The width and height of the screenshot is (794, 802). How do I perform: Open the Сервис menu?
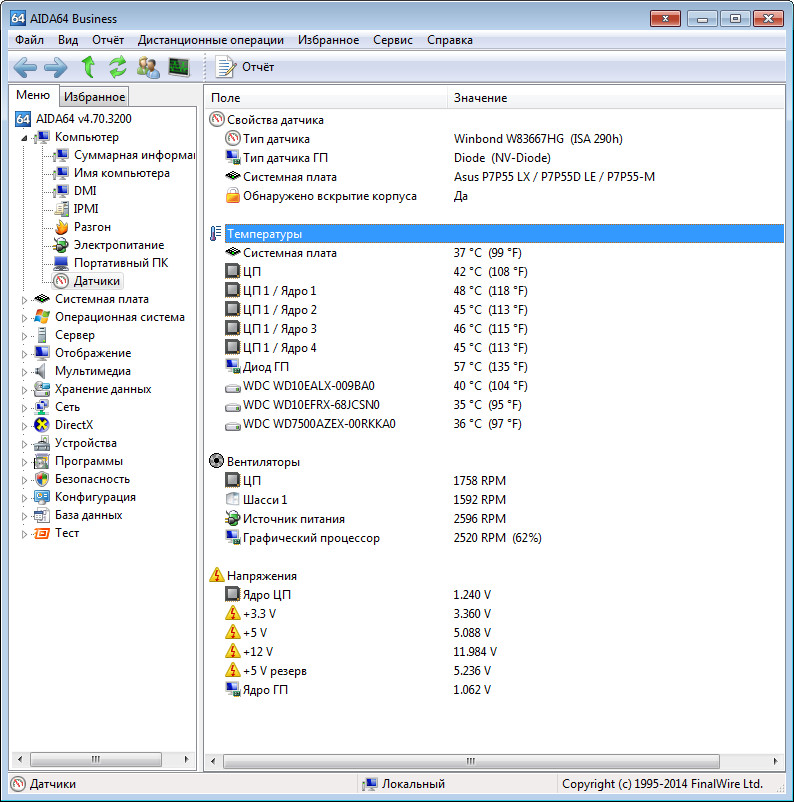pos(392,40)
